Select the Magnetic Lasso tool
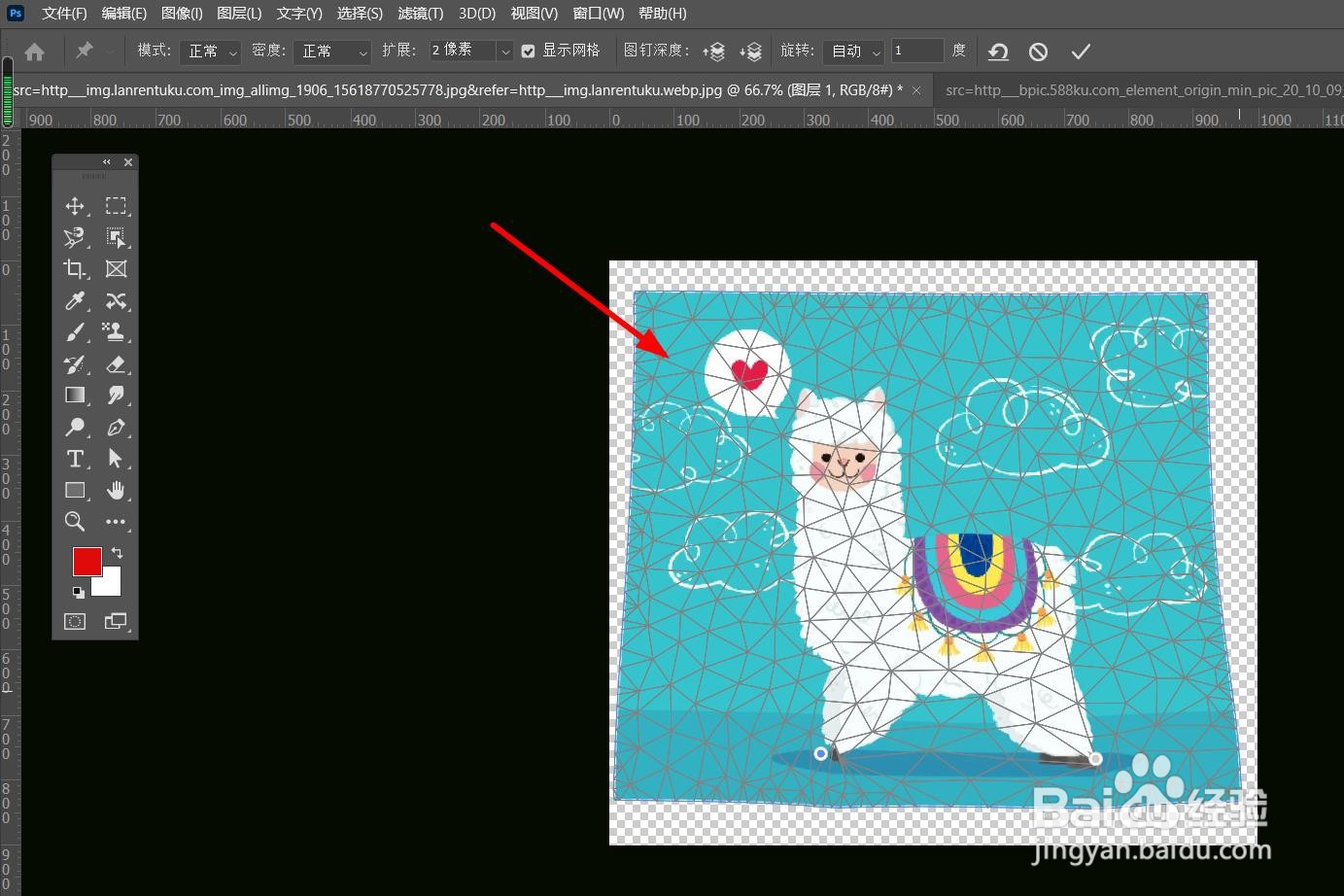 point(75,237)
